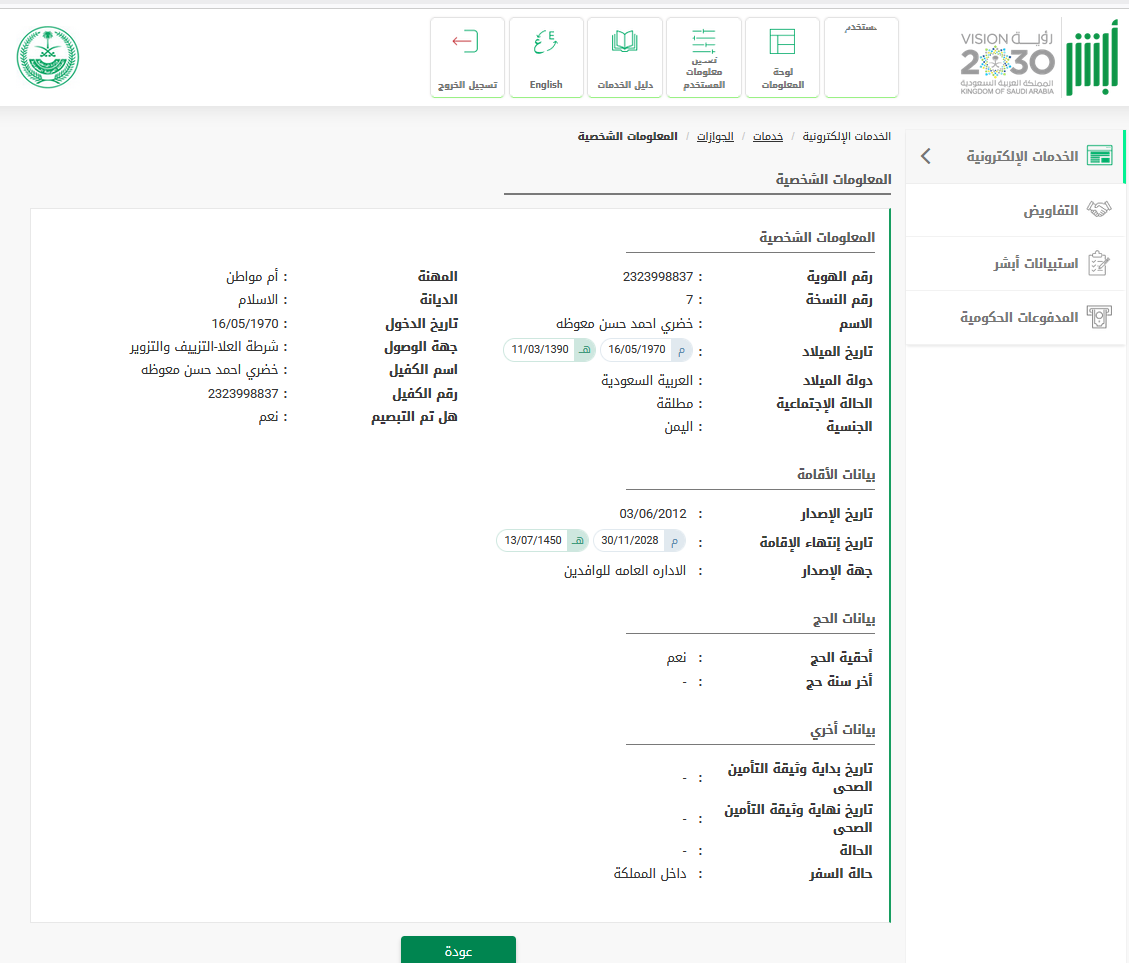
Task: Click the مستخدم user profile box
Action: (x=861, y=57)
